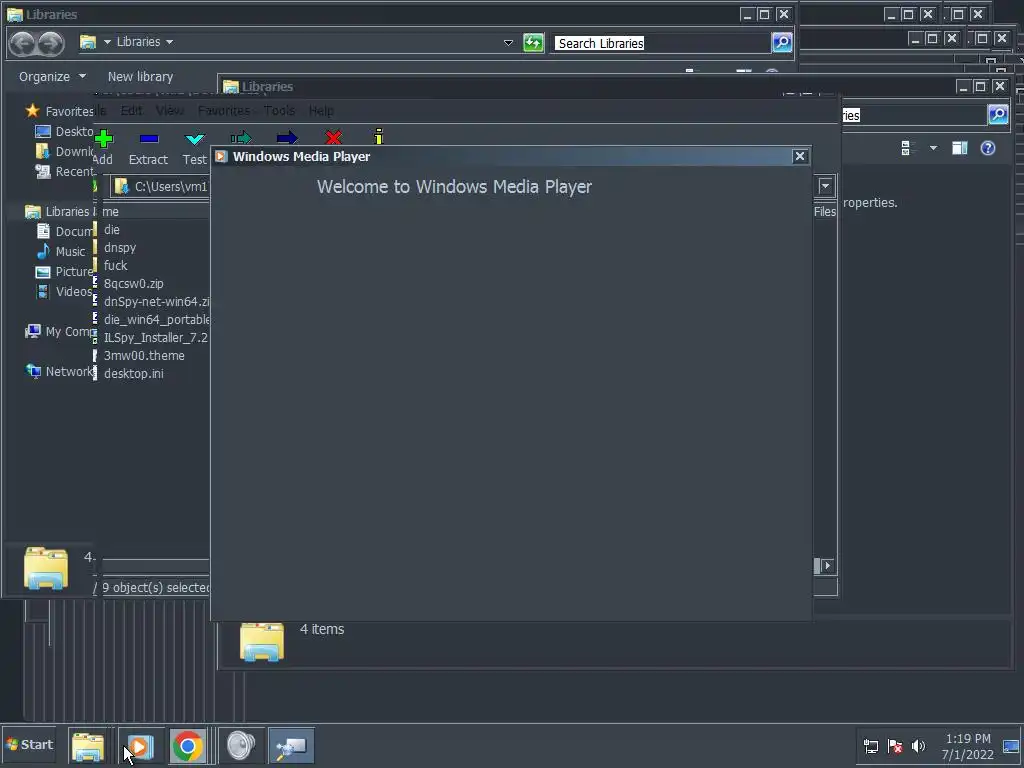Viewport: 1024px width, 768px height.
Task: Toggle the preview pane icon in back Libraries window
Action: point(959,148)
